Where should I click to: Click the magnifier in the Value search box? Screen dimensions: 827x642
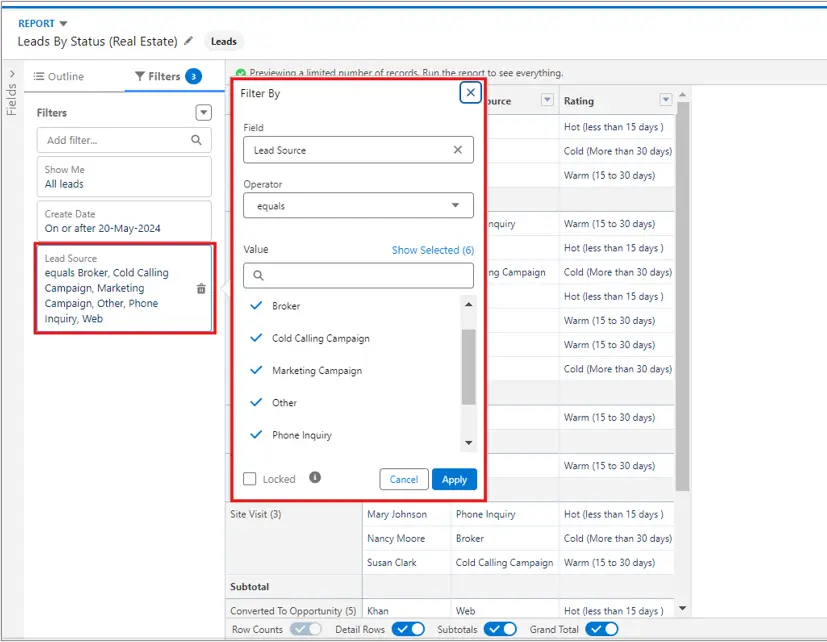[258, 275]
